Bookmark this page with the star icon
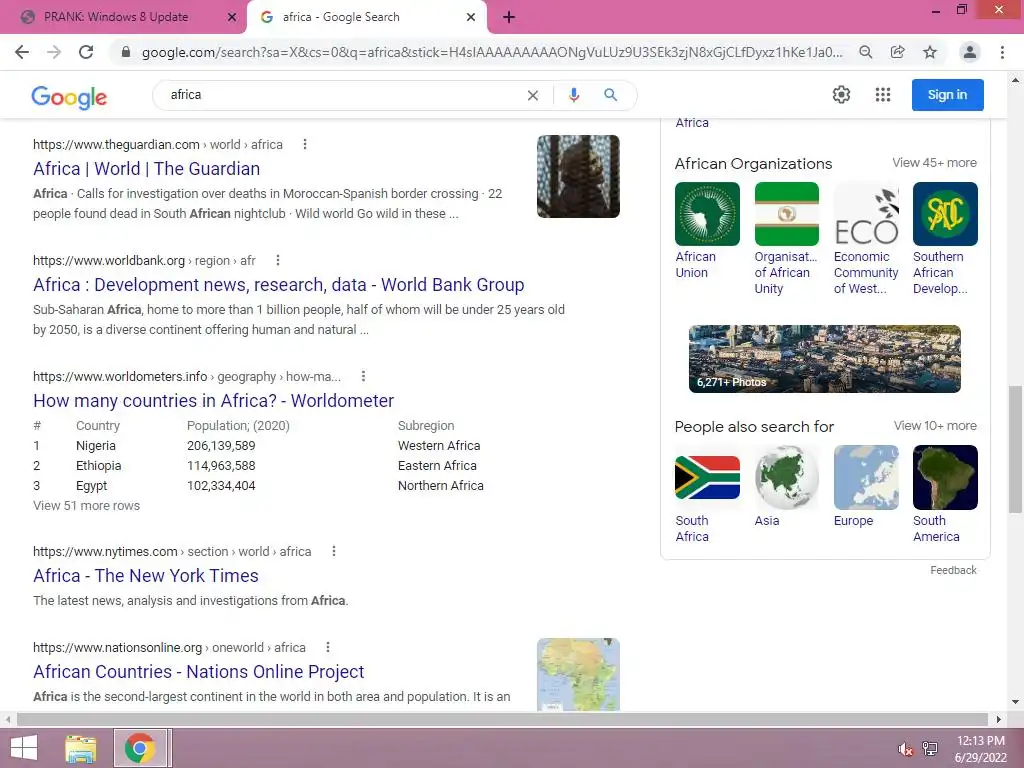 (x=930, y=52)
